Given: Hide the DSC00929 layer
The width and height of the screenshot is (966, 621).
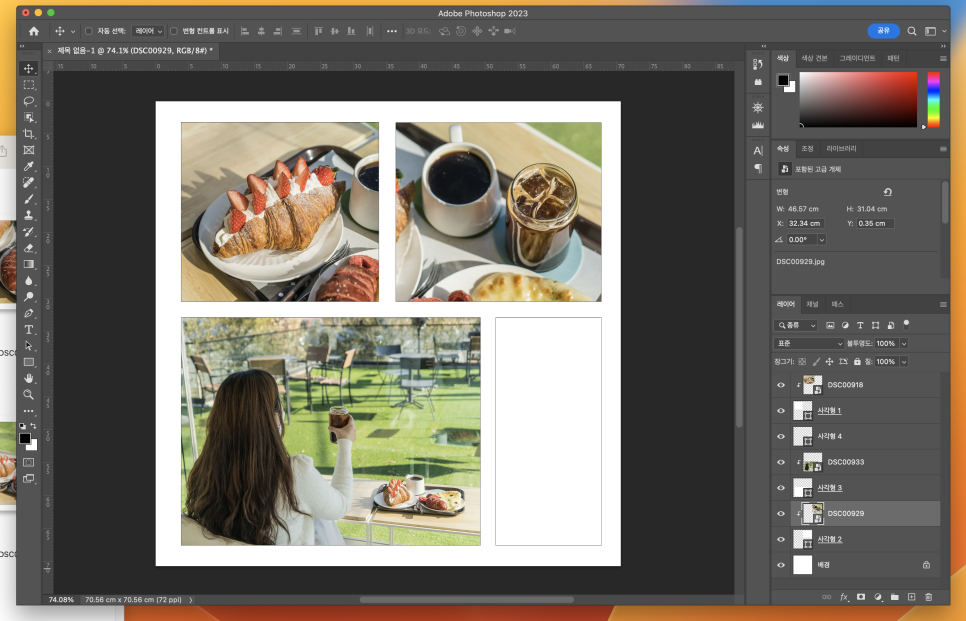Looking at the screenshot, I should click(x=781, y=513).
